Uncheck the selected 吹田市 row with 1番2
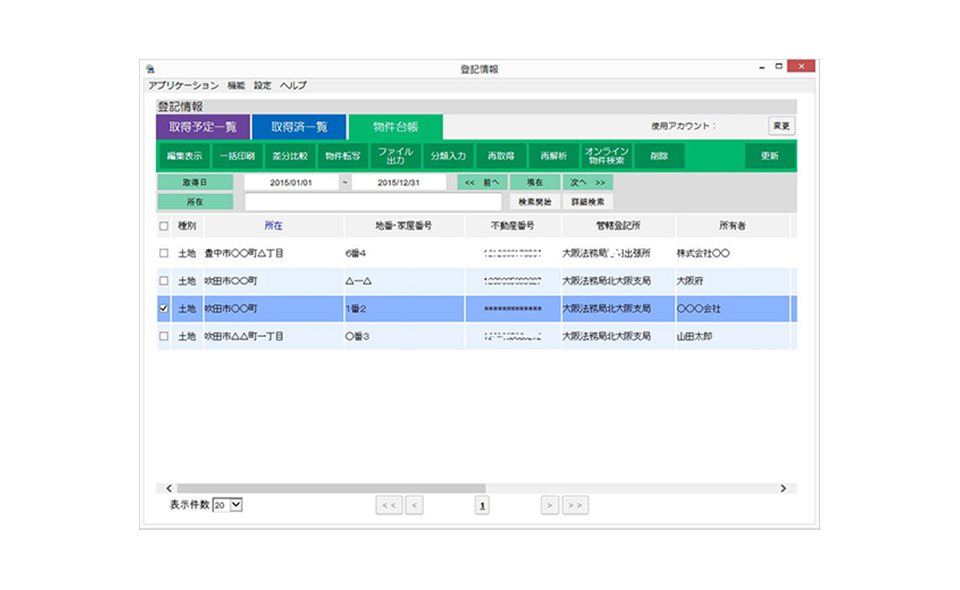Screen dimensions: 960x590 tap(164, 309)
